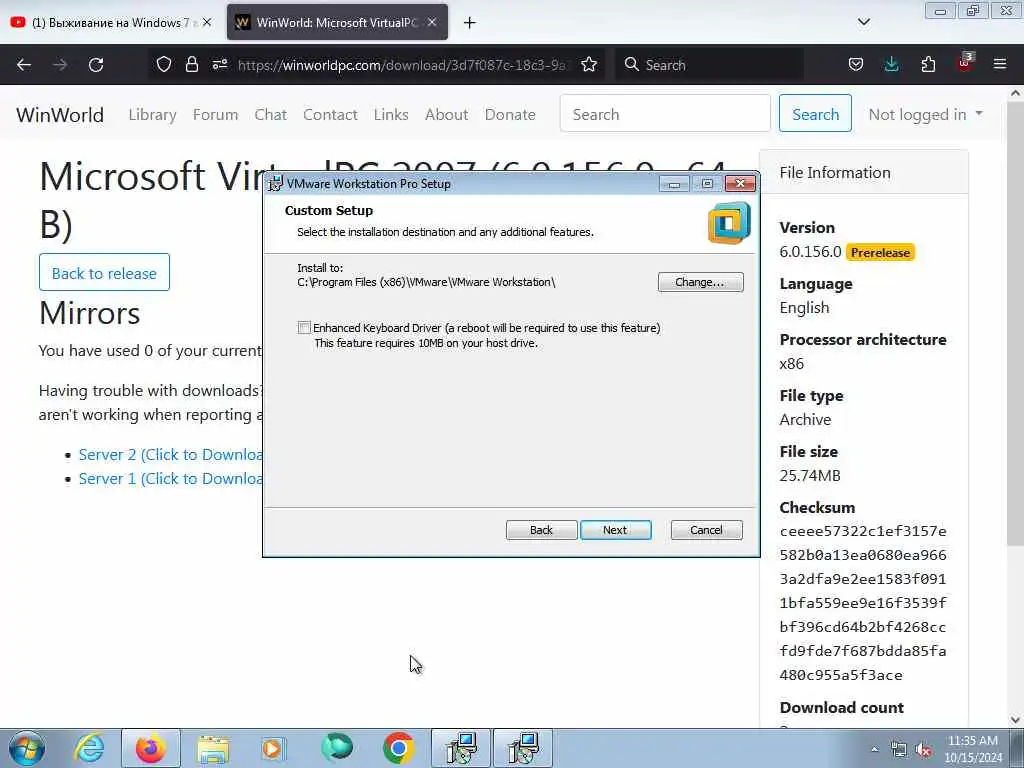Click the Back to release button

tap(104, 273)
